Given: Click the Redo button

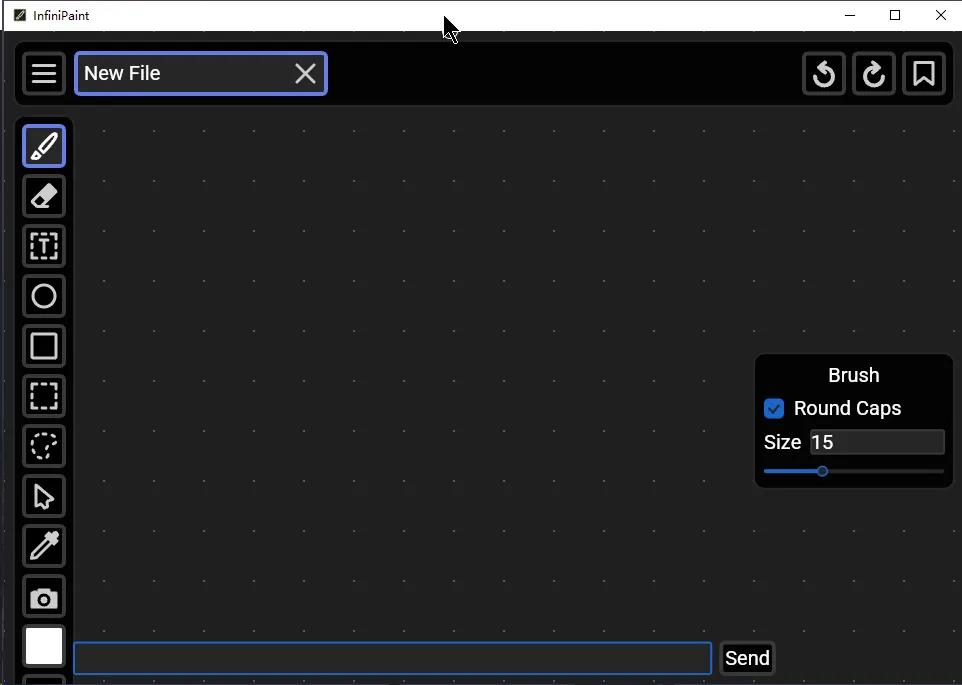Looking at the screenshot, I should 874,74.
